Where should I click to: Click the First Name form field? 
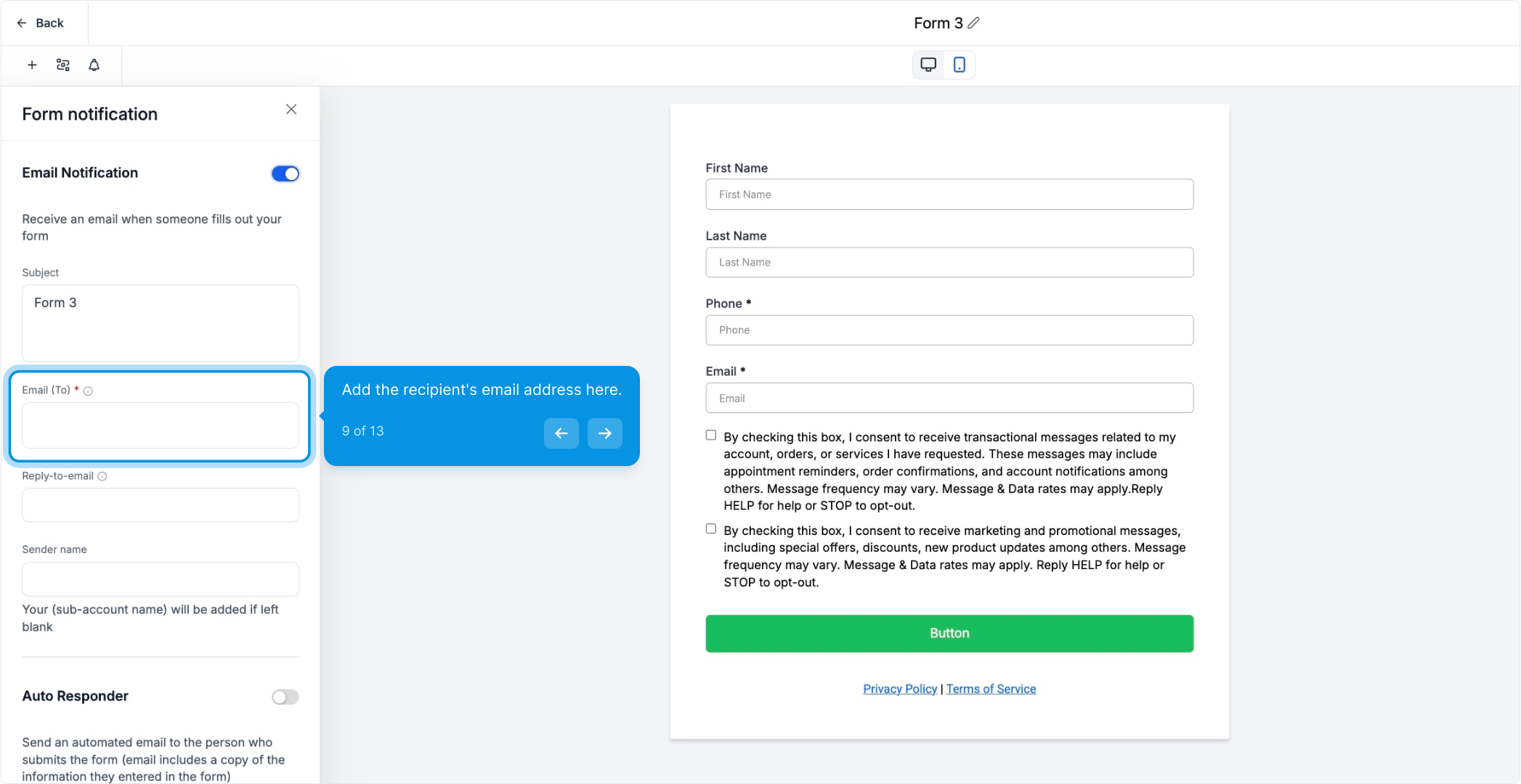tap(949, 195)
